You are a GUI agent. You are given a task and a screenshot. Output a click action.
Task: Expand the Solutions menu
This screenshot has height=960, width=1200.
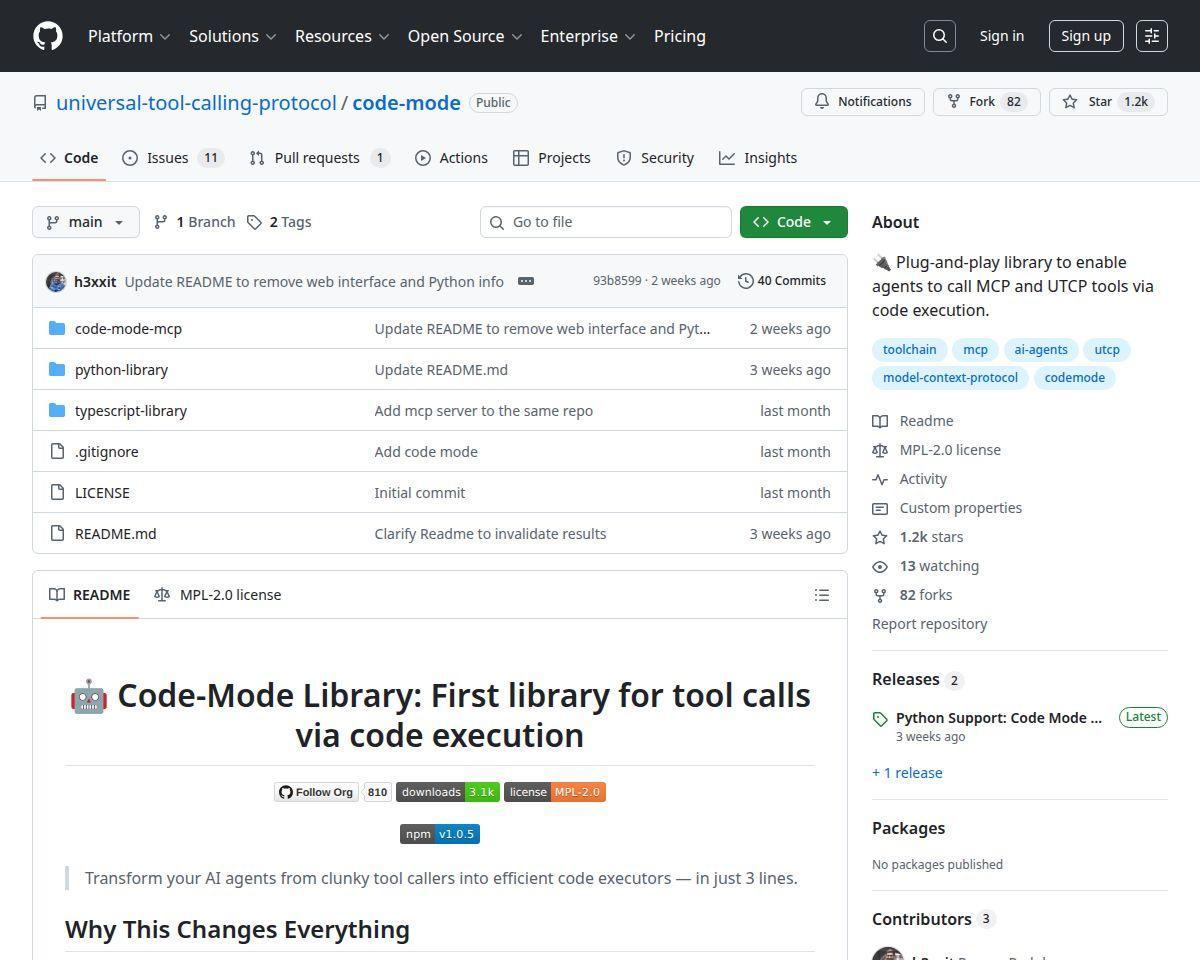coord(232,36)
